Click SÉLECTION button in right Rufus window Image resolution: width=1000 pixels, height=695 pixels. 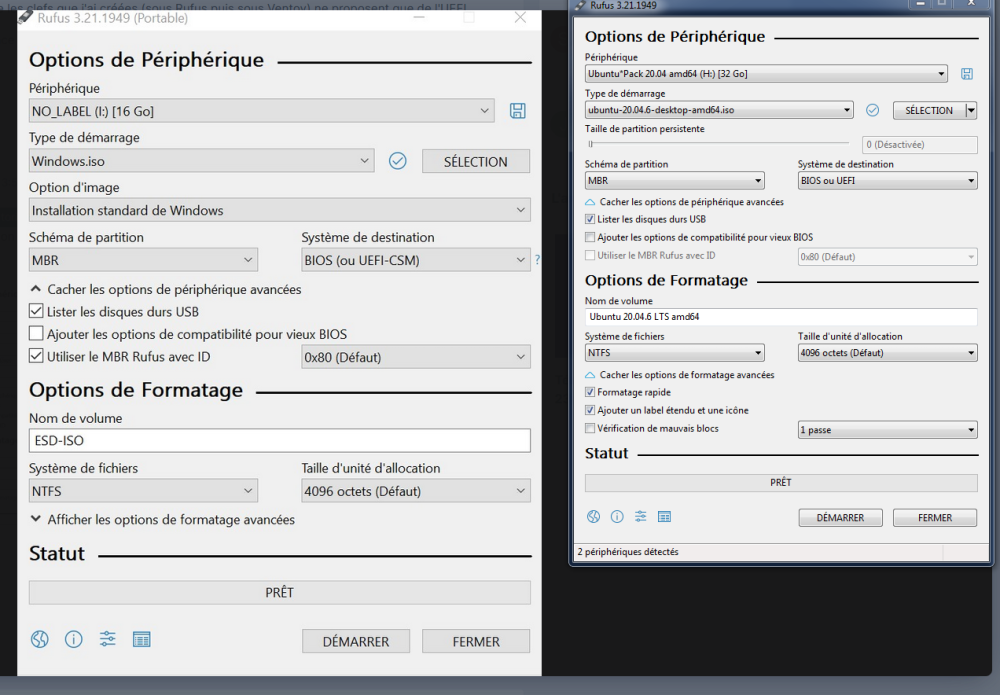point(929,110)
